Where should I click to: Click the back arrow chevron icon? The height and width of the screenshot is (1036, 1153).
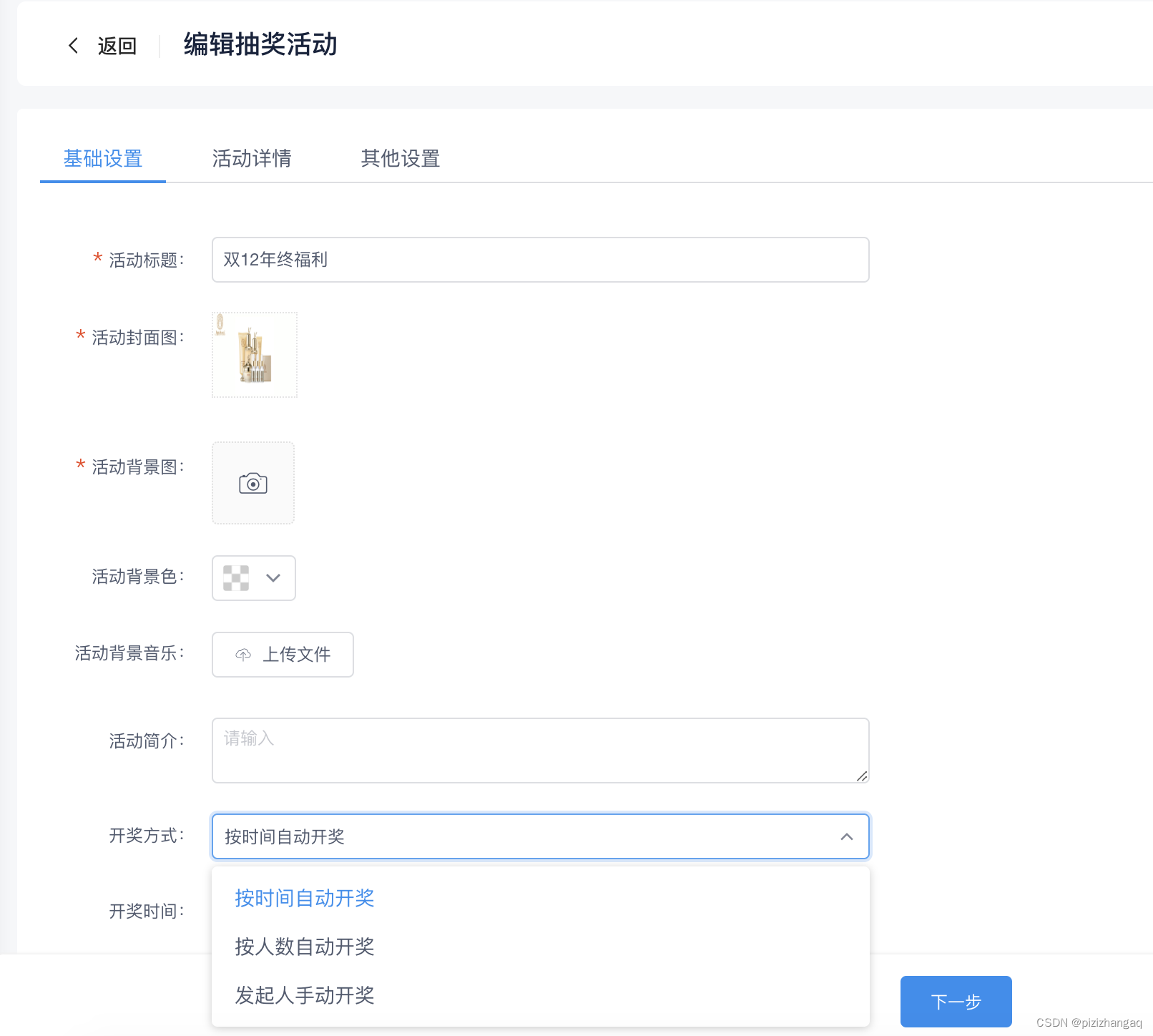click(73, 46)
